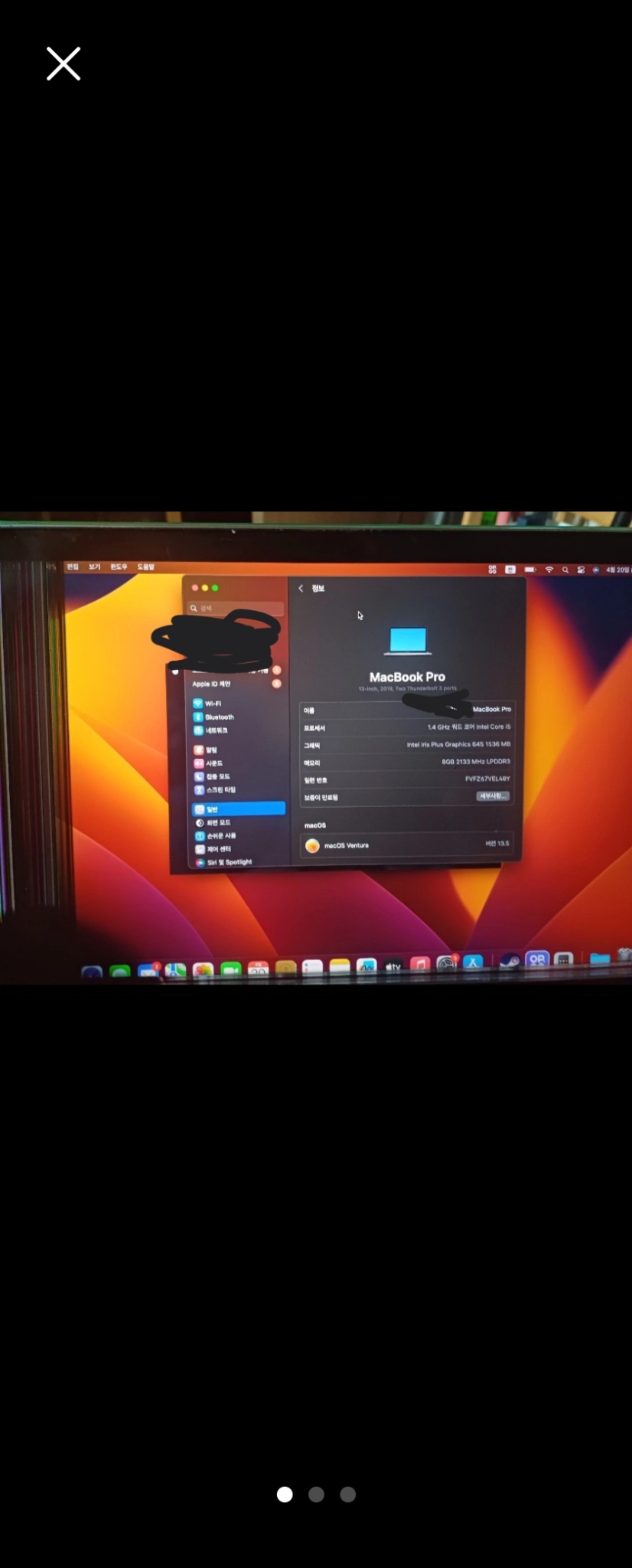Image resolution: width=632 pixels, height=1568 pixels.
Task: Open Steam from the Dock
Action: (x=510, y=961)
